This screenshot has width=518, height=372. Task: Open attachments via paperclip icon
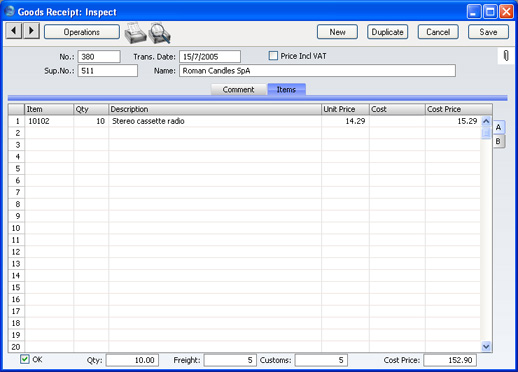click(506, 56)
